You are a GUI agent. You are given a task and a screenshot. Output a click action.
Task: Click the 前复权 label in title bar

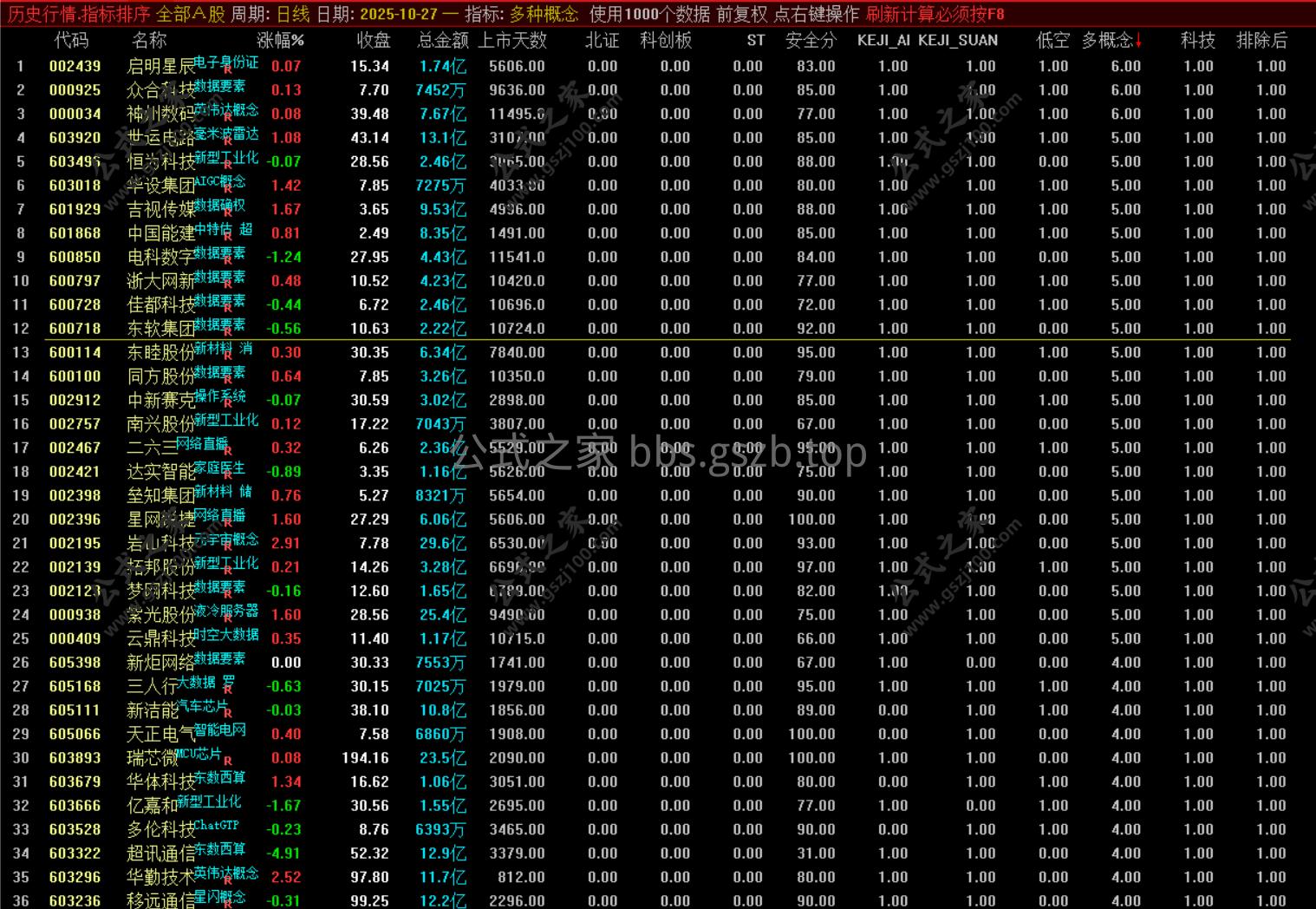pos(742,14)
